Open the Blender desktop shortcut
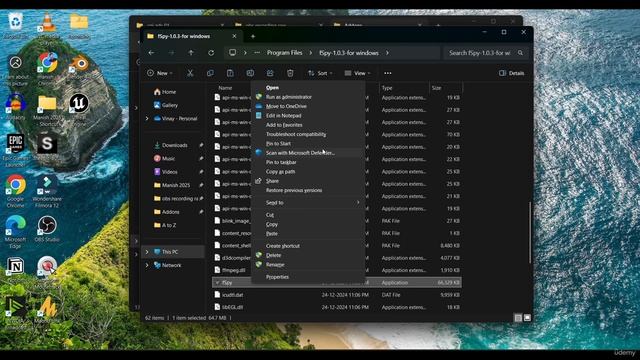The width and height of the screenshot is (640, 360). [79, 64]
